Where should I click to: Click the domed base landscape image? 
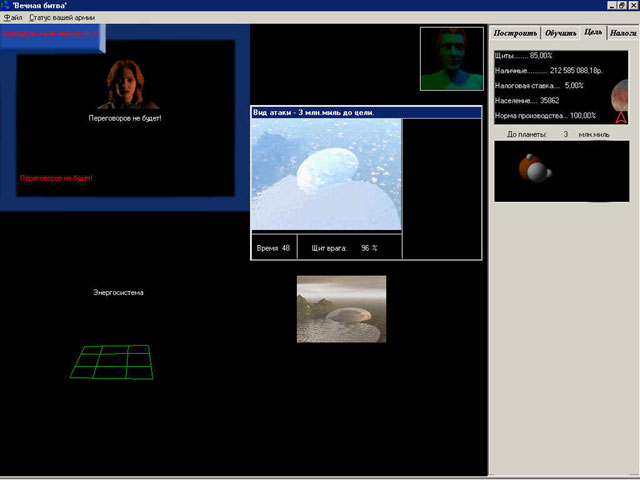341,309
